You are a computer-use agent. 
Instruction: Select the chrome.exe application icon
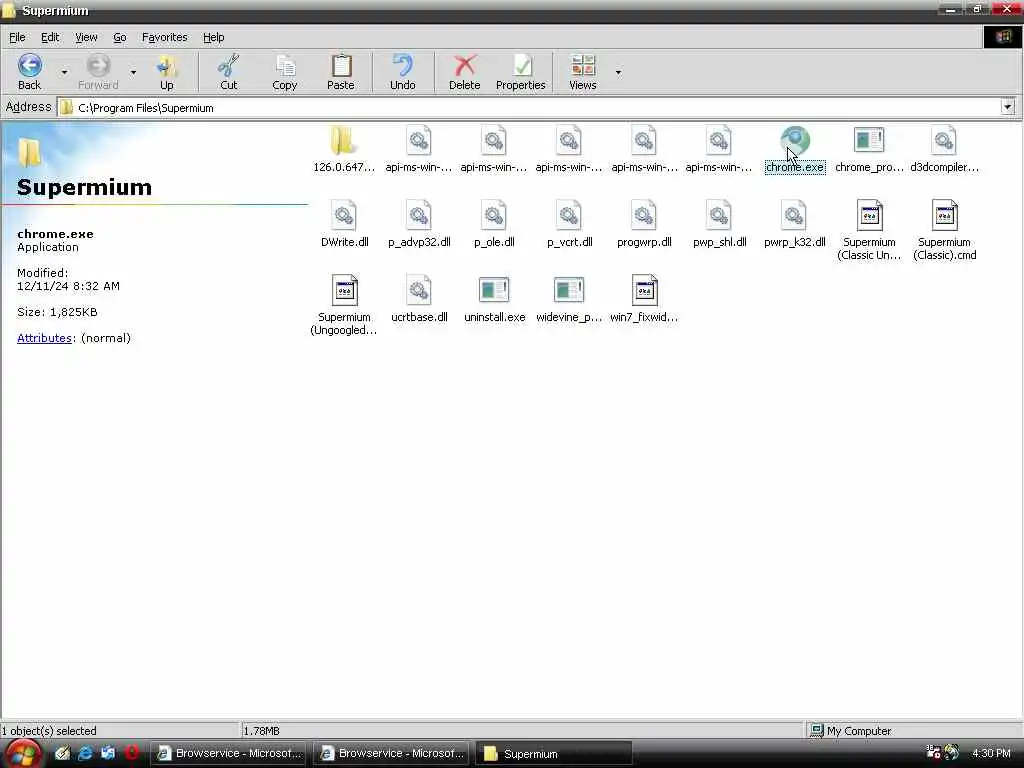point(795,150)
